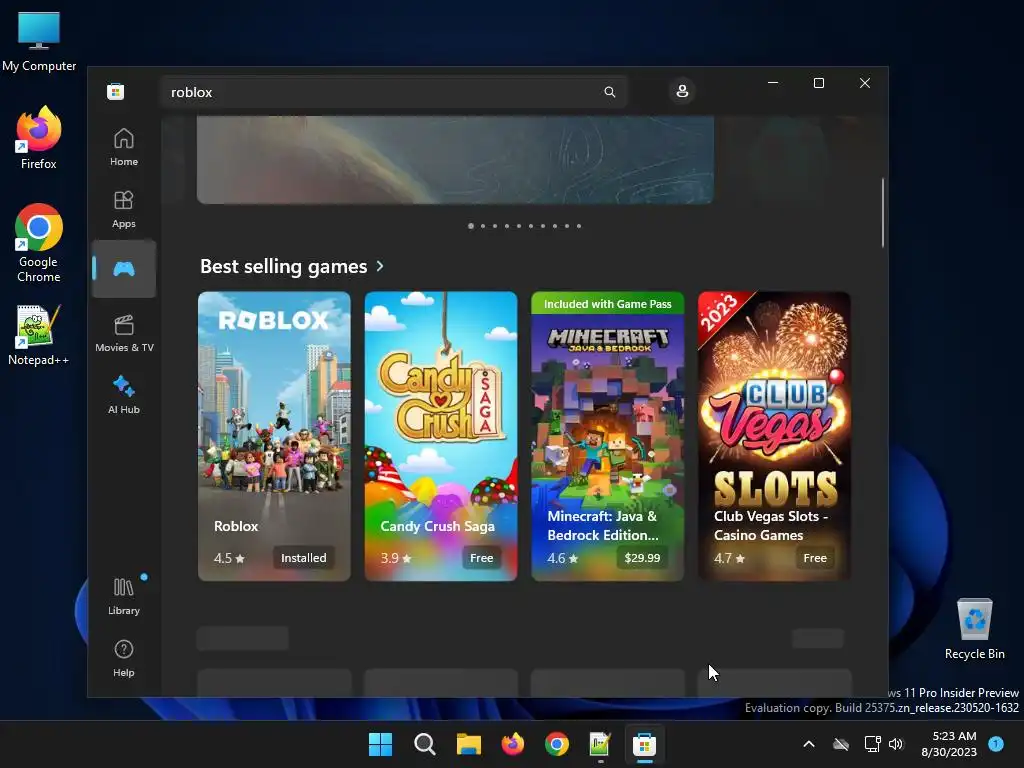Screen dimensions: 1024x768
Task: Open the volume speaker tray icon
Action: (x=896, y=744)
